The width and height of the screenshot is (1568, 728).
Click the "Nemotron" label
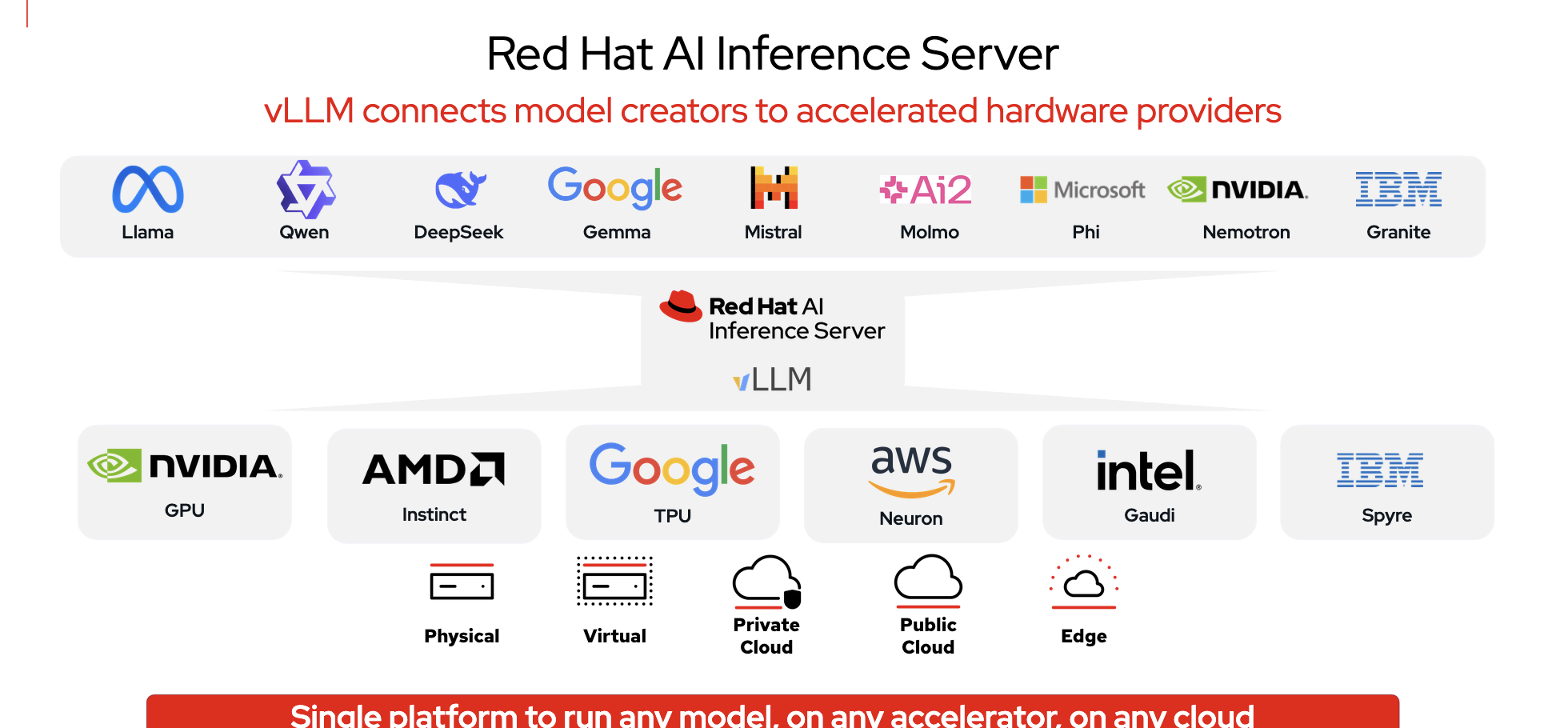(1246, 232)
